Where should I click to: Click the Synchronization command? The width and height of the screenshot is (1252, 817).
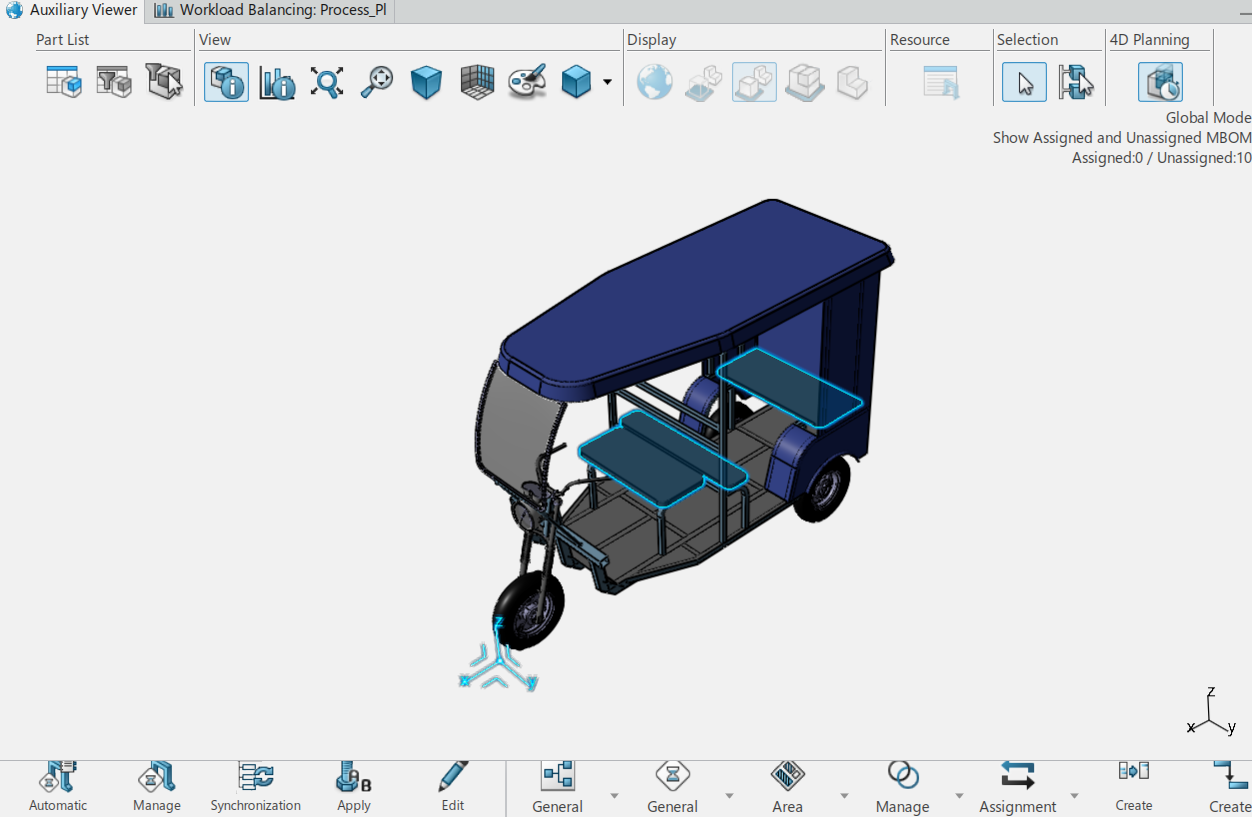click(255, 788)
